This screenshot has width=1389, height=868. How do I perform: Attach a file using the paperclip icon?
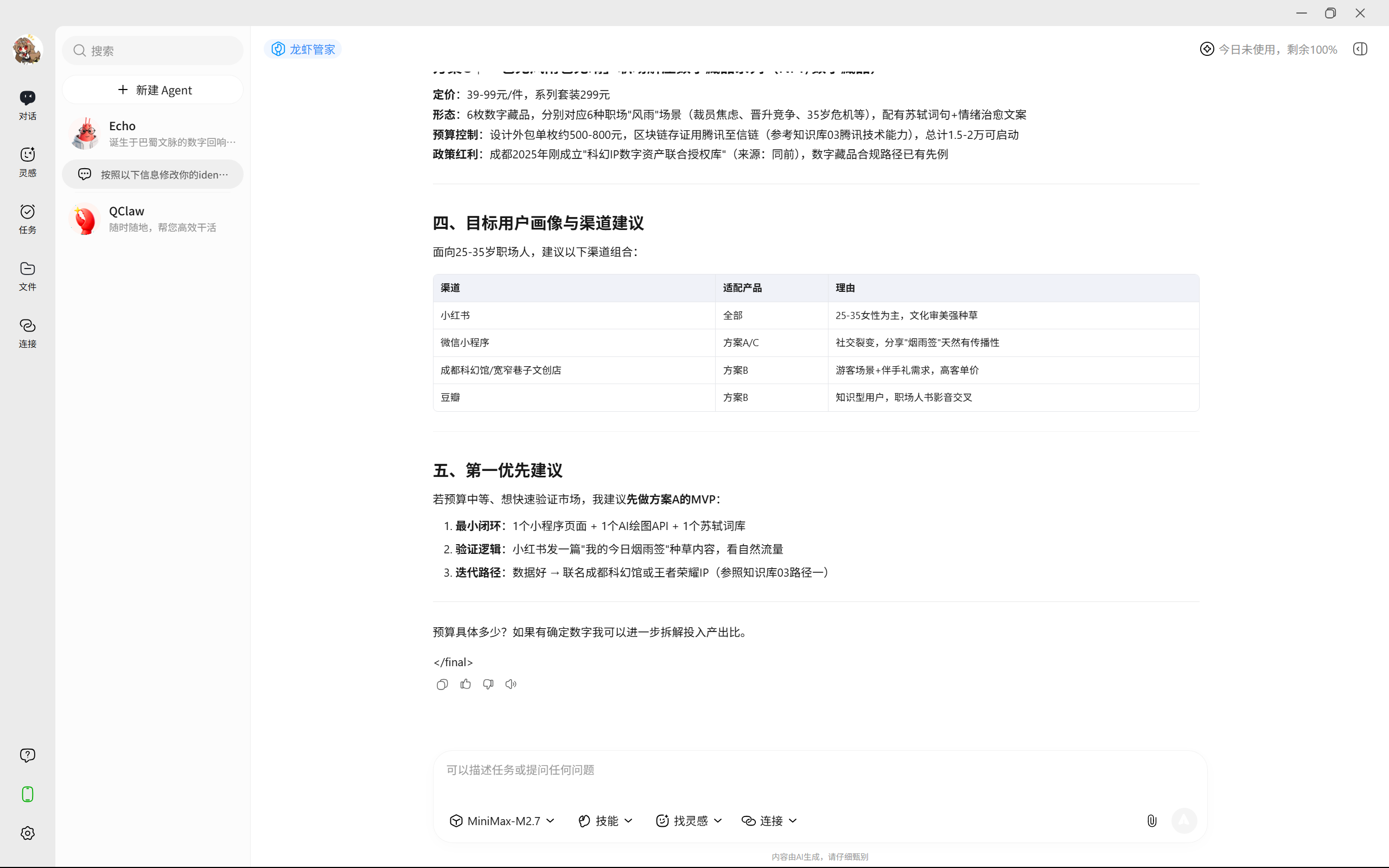coord(1152,820)
